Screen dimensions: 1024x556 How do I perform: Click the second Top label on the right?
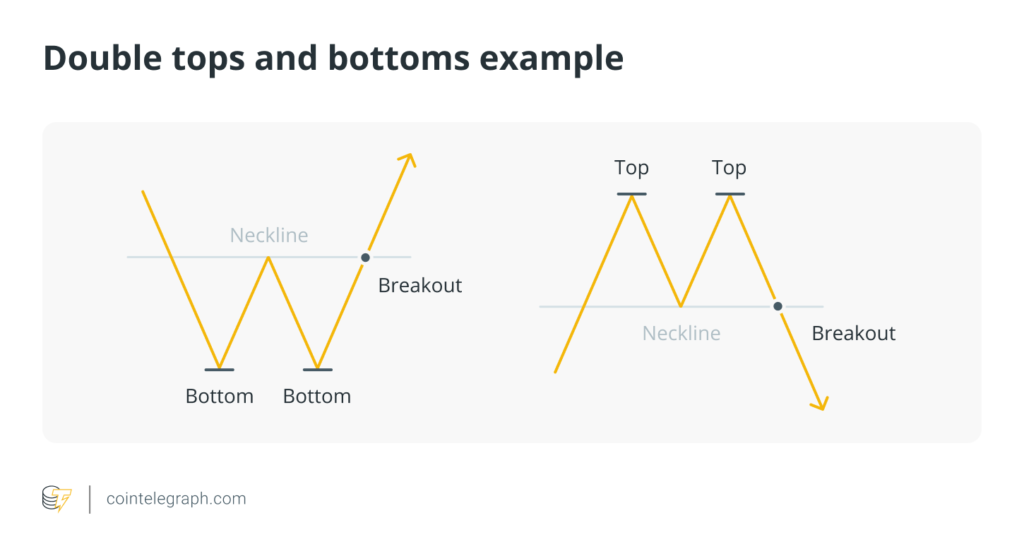point(729,167)
